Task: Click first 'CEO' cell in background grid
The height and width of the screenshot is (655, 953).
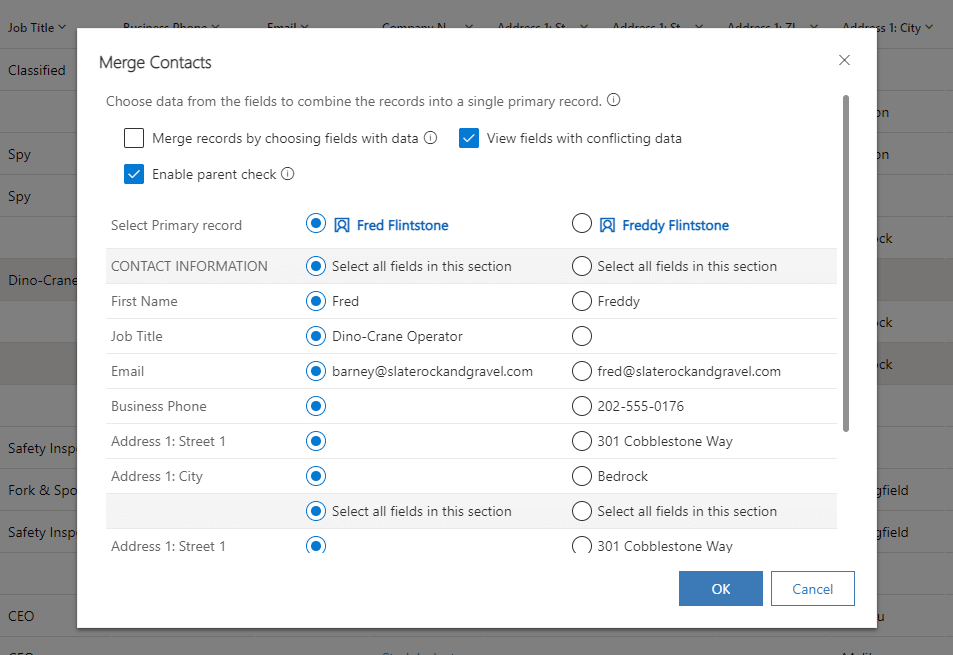Action: (21, 616)
